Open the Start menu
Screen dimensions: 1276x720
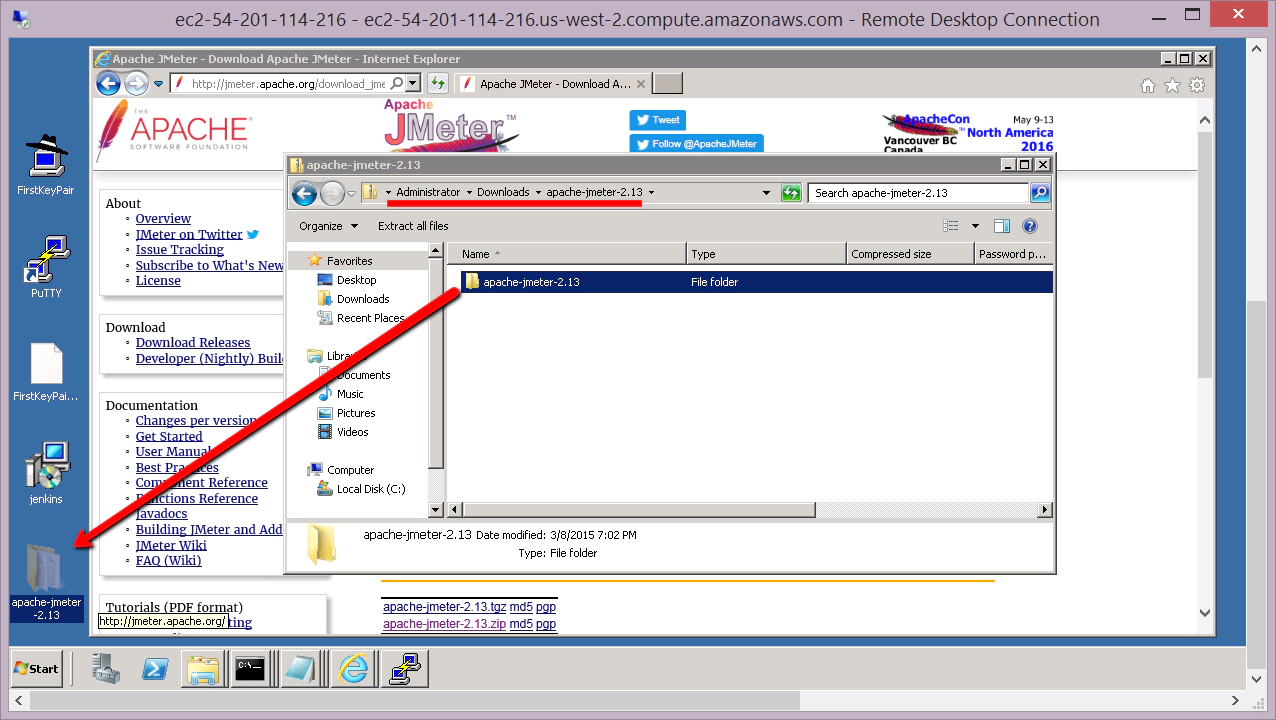(x=36, y=668)
